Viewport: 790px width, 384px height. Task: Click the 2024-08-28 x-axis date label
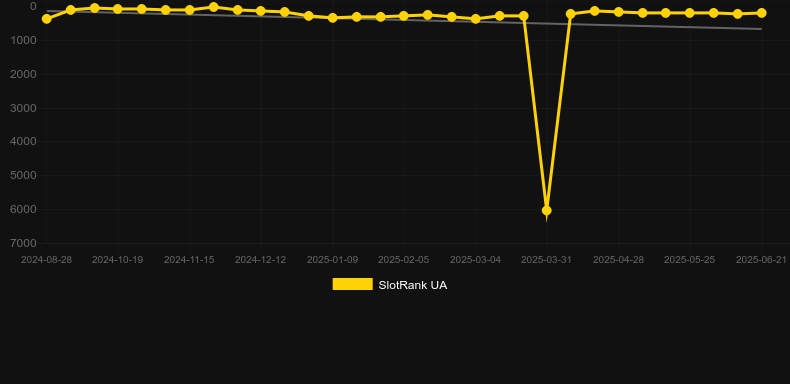pyautogui.click(x=46, y=260)
